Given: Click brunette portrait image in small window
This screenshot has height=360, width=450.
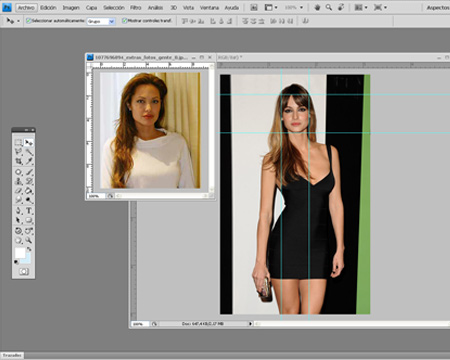Looking at the screenshot, I should pyautogui.click(x=150, y=130).
